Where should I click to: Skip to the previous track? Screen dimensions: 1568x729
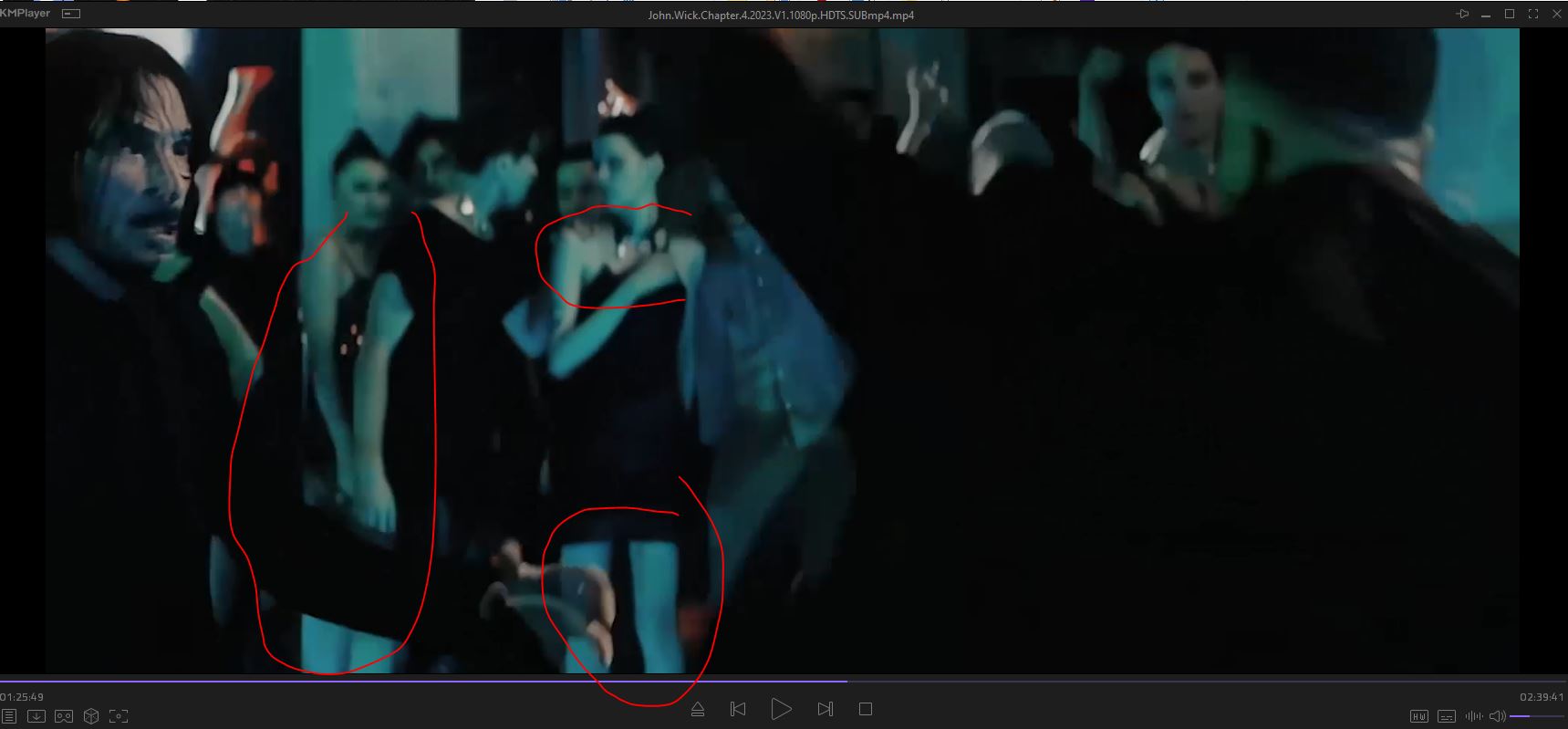(739, 709)
